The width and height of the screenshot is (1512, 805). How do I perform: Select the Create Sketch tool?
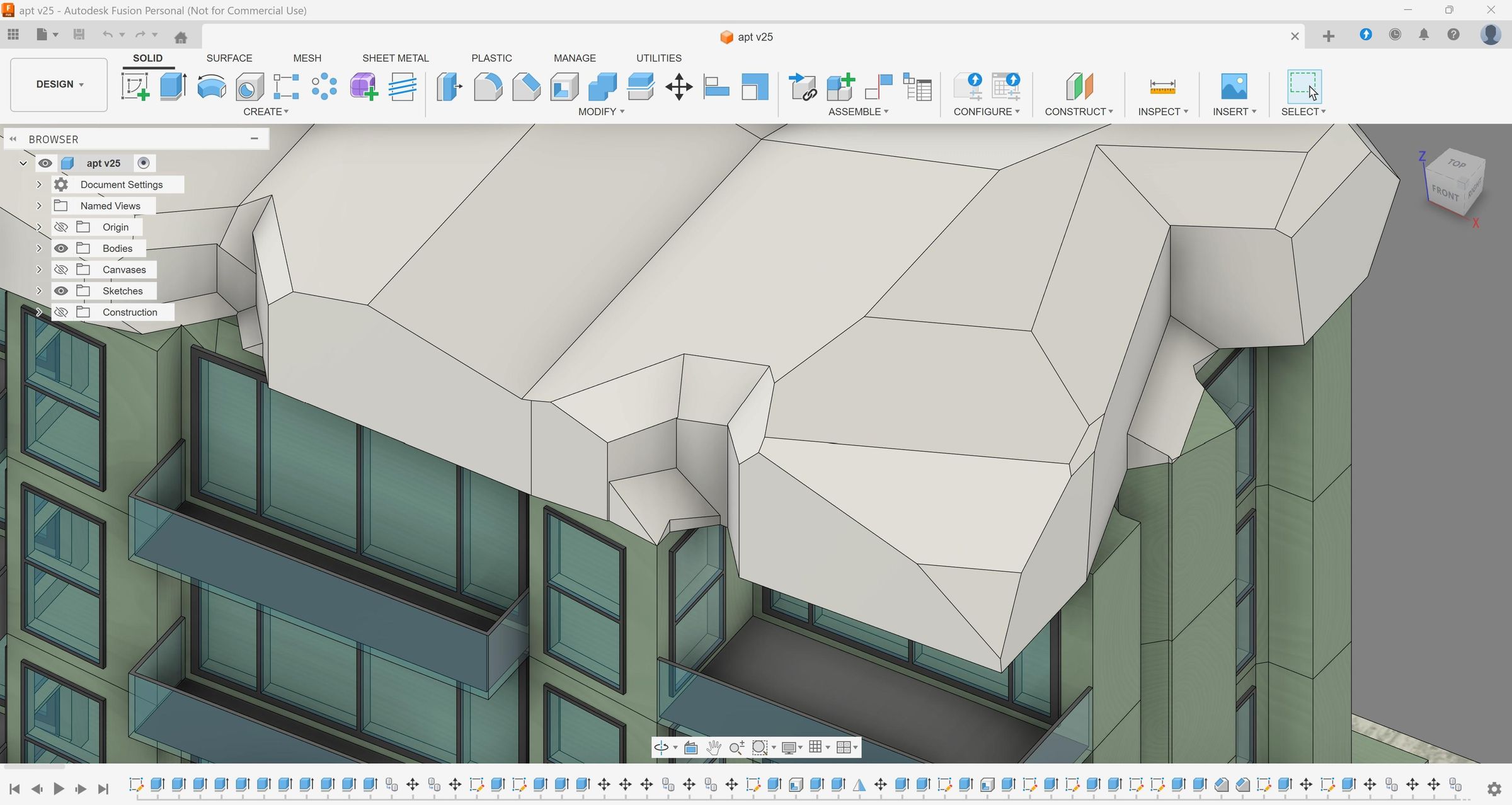135,86
